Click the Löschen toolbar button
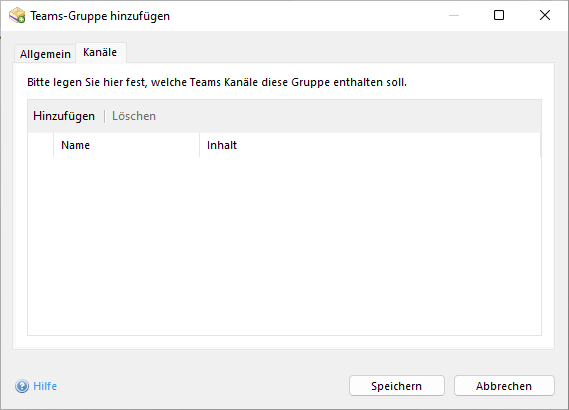Screen dimensions: 569x410 (x=134, y=116)
